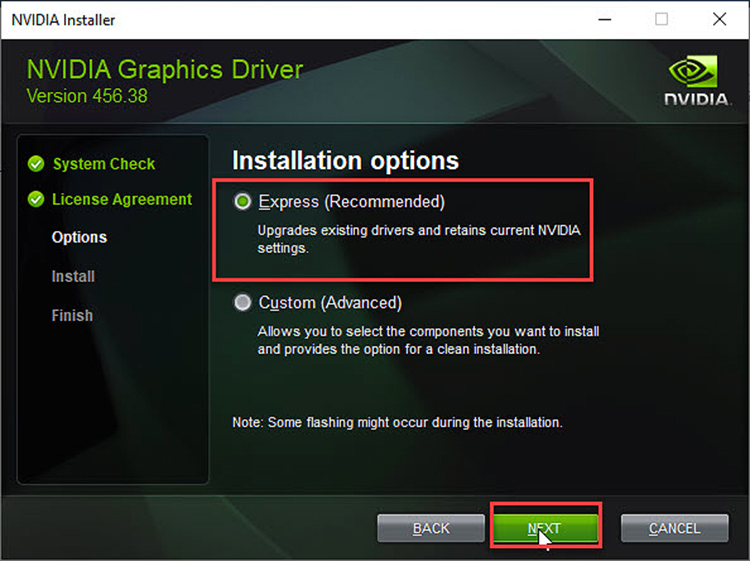This screenshot has height=561, width=750.
Task: Click the green NEXT button
Action: coord(545,528)
